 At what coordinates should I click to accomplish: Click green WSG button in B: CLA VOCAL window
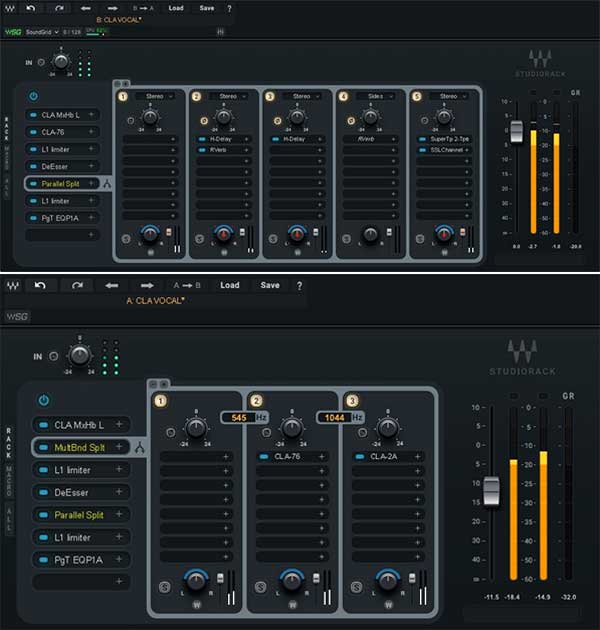tap(13, 32)
